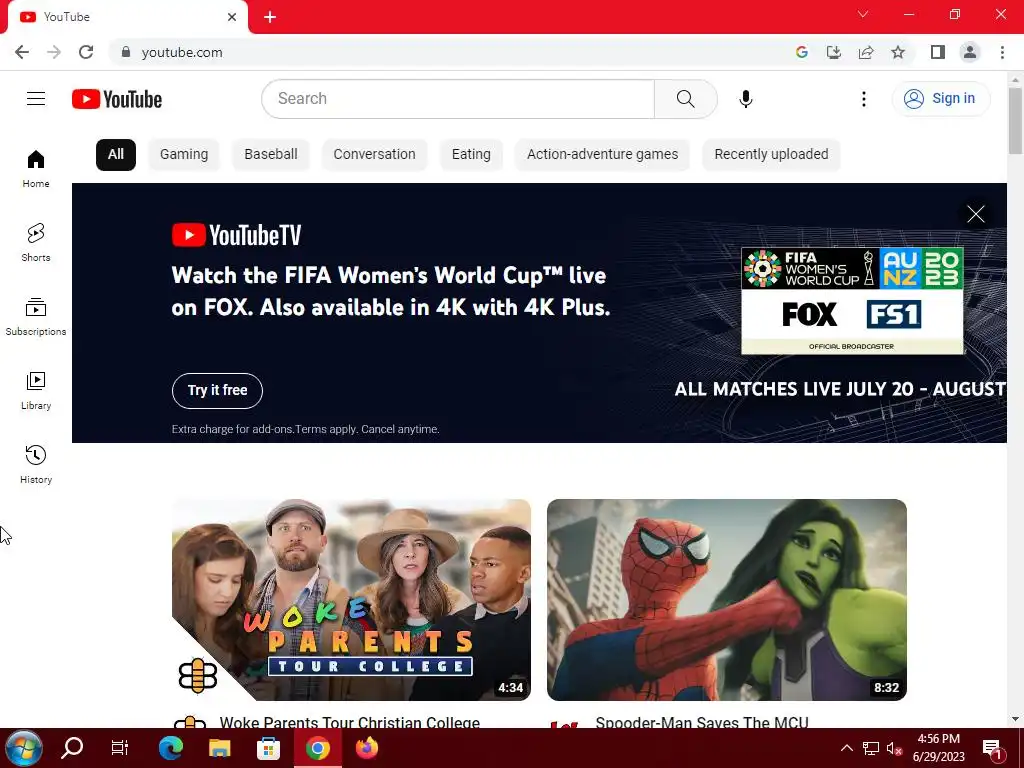Click Spooder-Man Saves The MCU title
Screen dimensions: 1024x768
[702, 722]
